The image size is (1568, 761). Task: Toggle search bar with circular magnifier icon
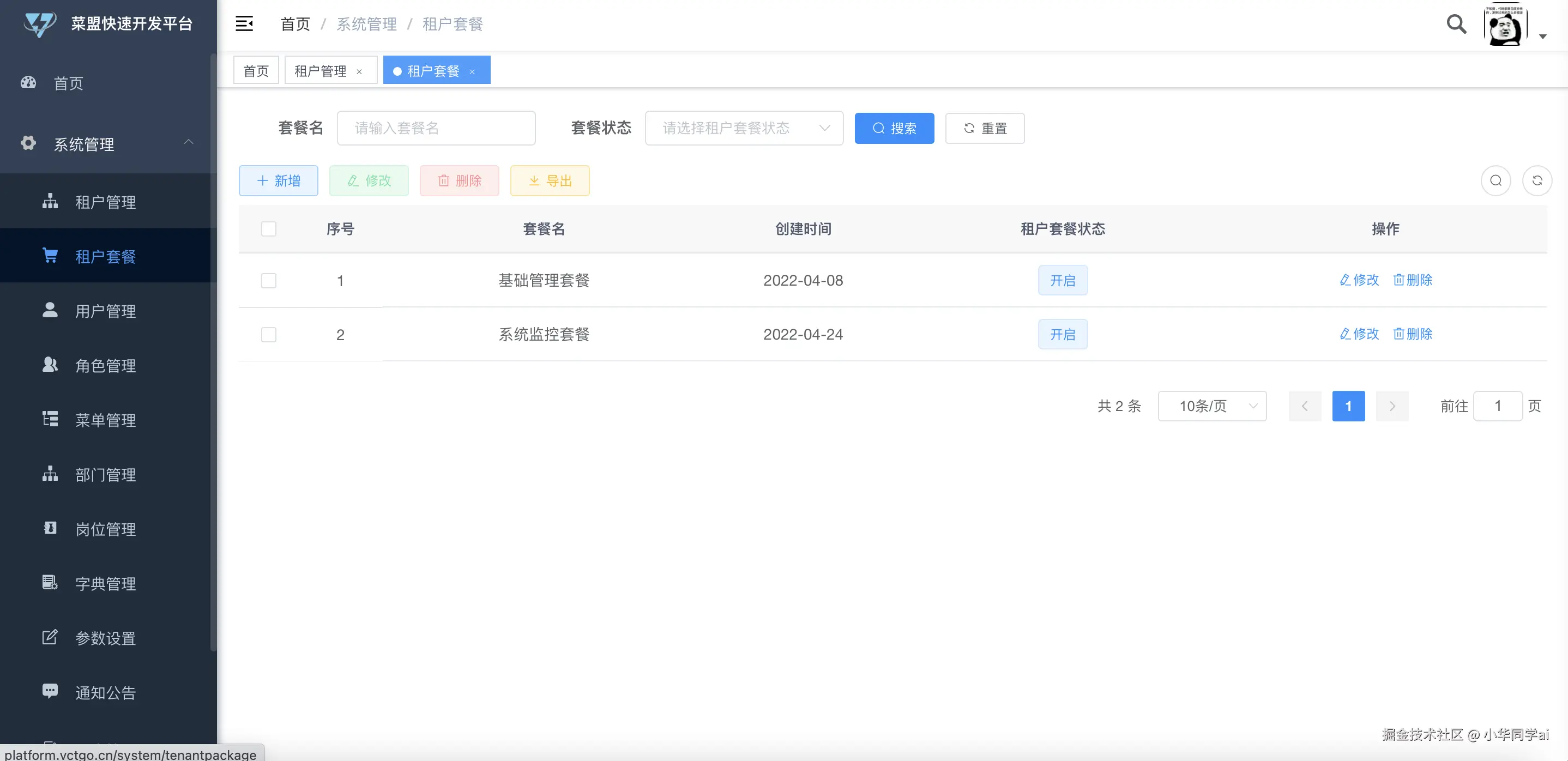[1495, 181]
